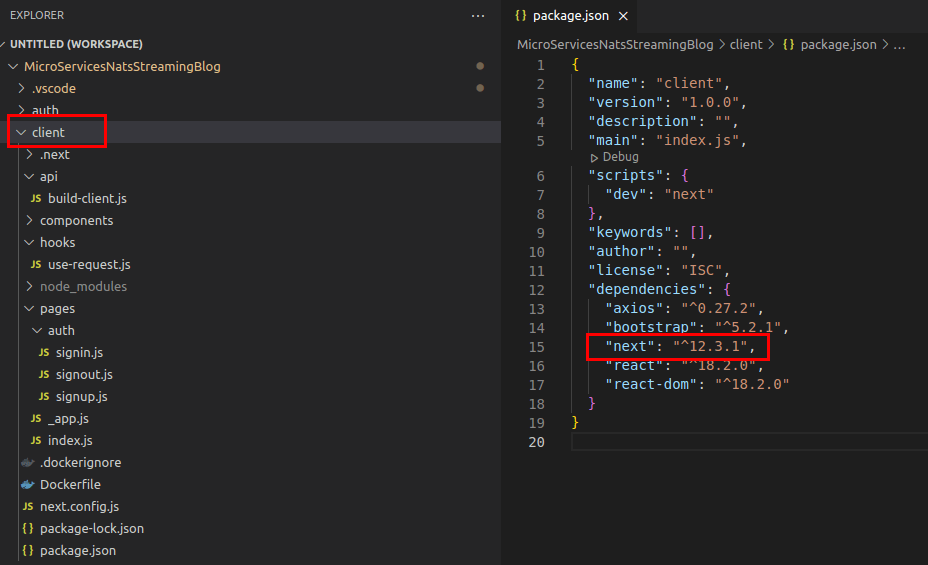Click the EXPLORER panel title
Viewport: 928px width, 565px height.
coord(37,15)
